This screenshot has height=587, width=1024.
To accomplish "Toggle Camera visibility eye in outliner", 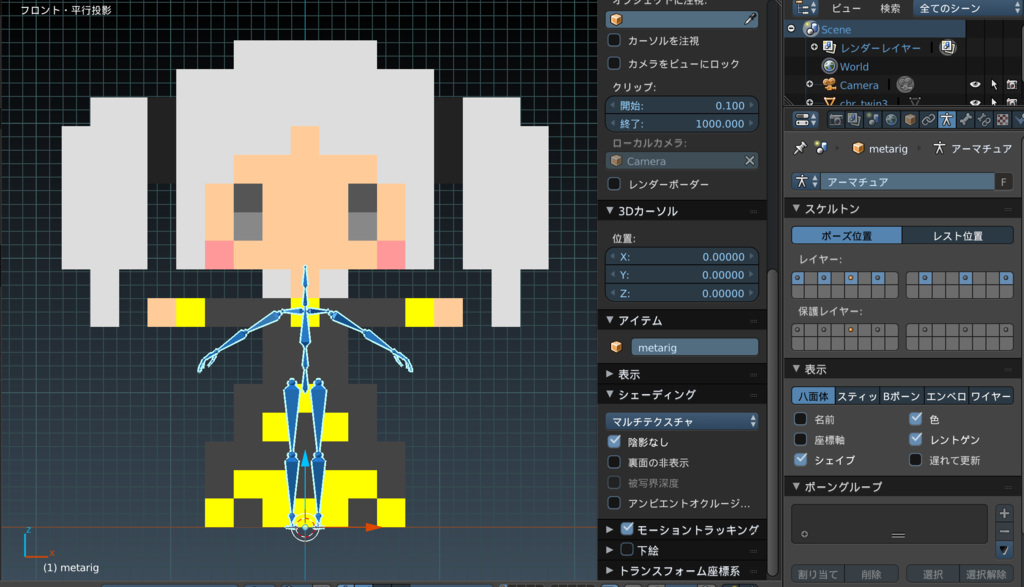I will click(975, 85).
